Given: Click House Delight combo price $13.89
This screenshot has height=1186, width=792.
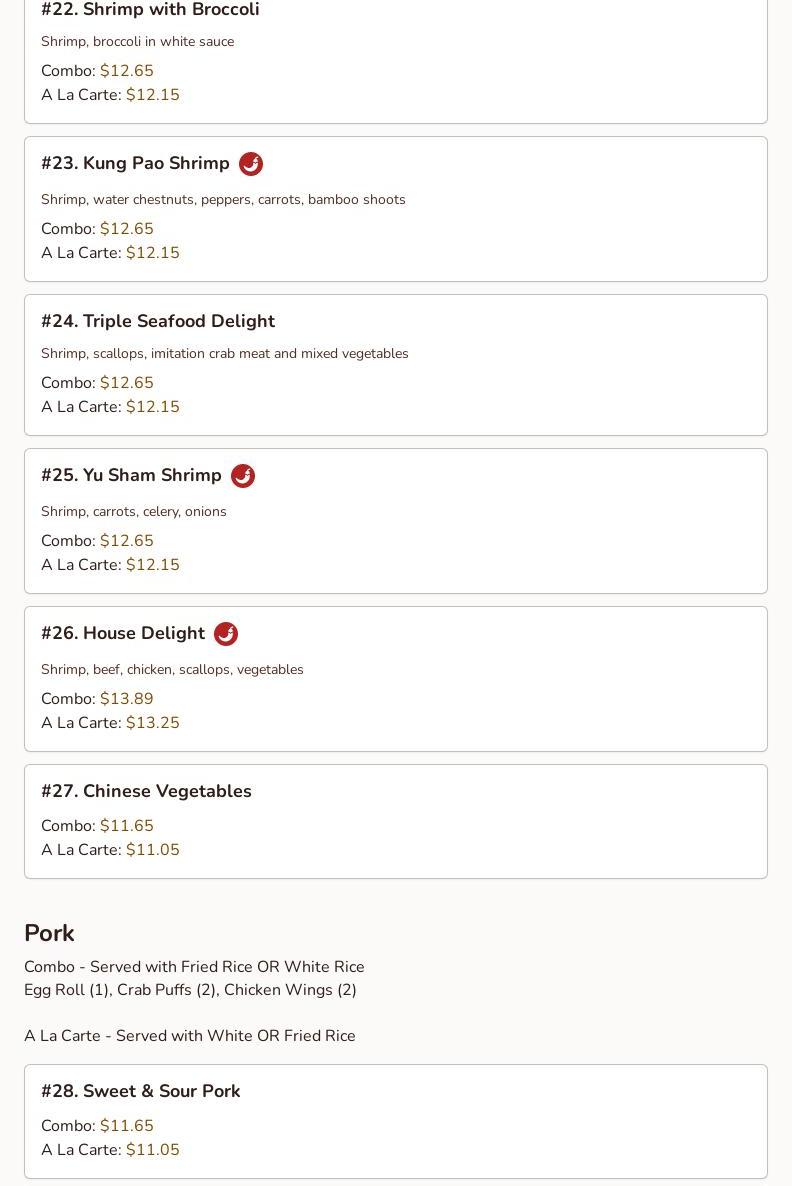Looking at the screenshot, I should point(126,698).
